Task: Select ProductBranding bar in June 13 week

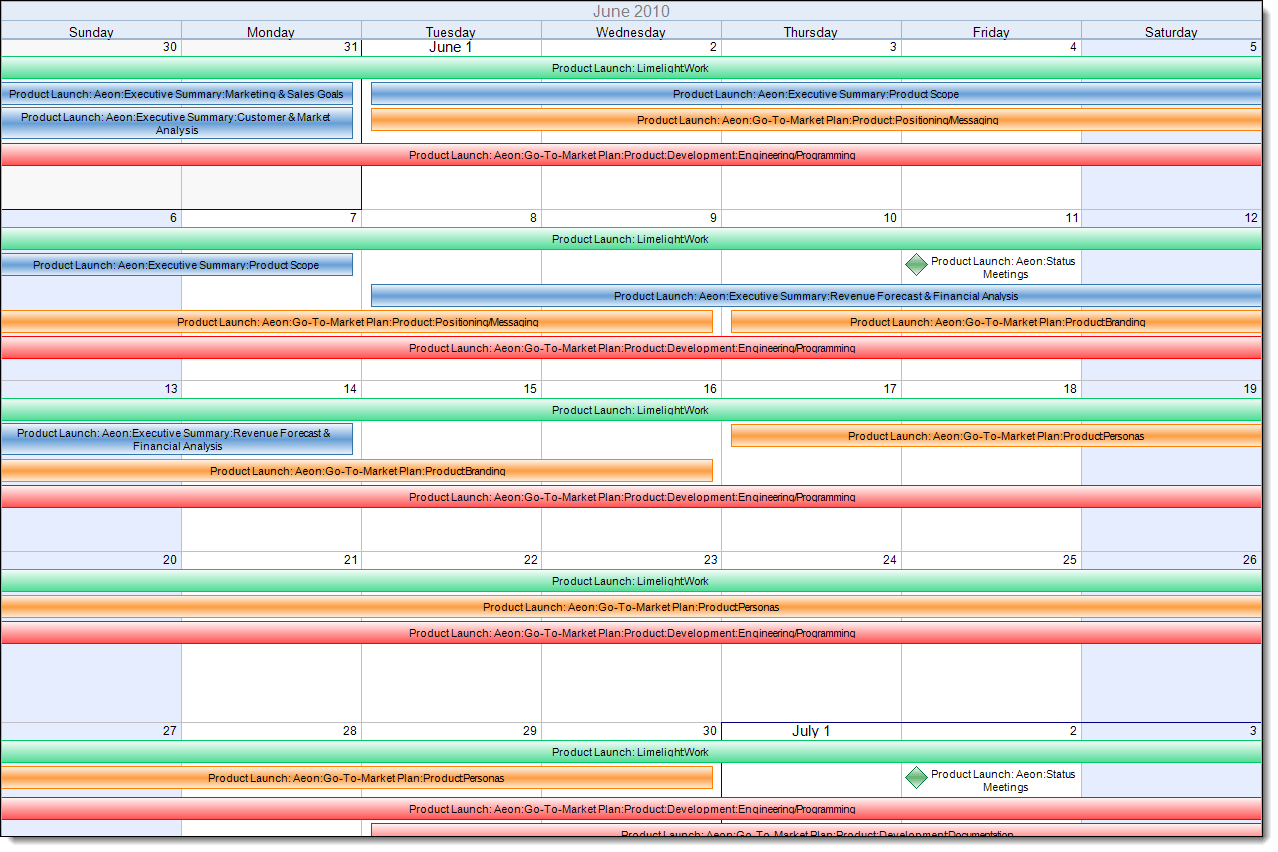Action: pyautogui.click(x=357, y=471)
